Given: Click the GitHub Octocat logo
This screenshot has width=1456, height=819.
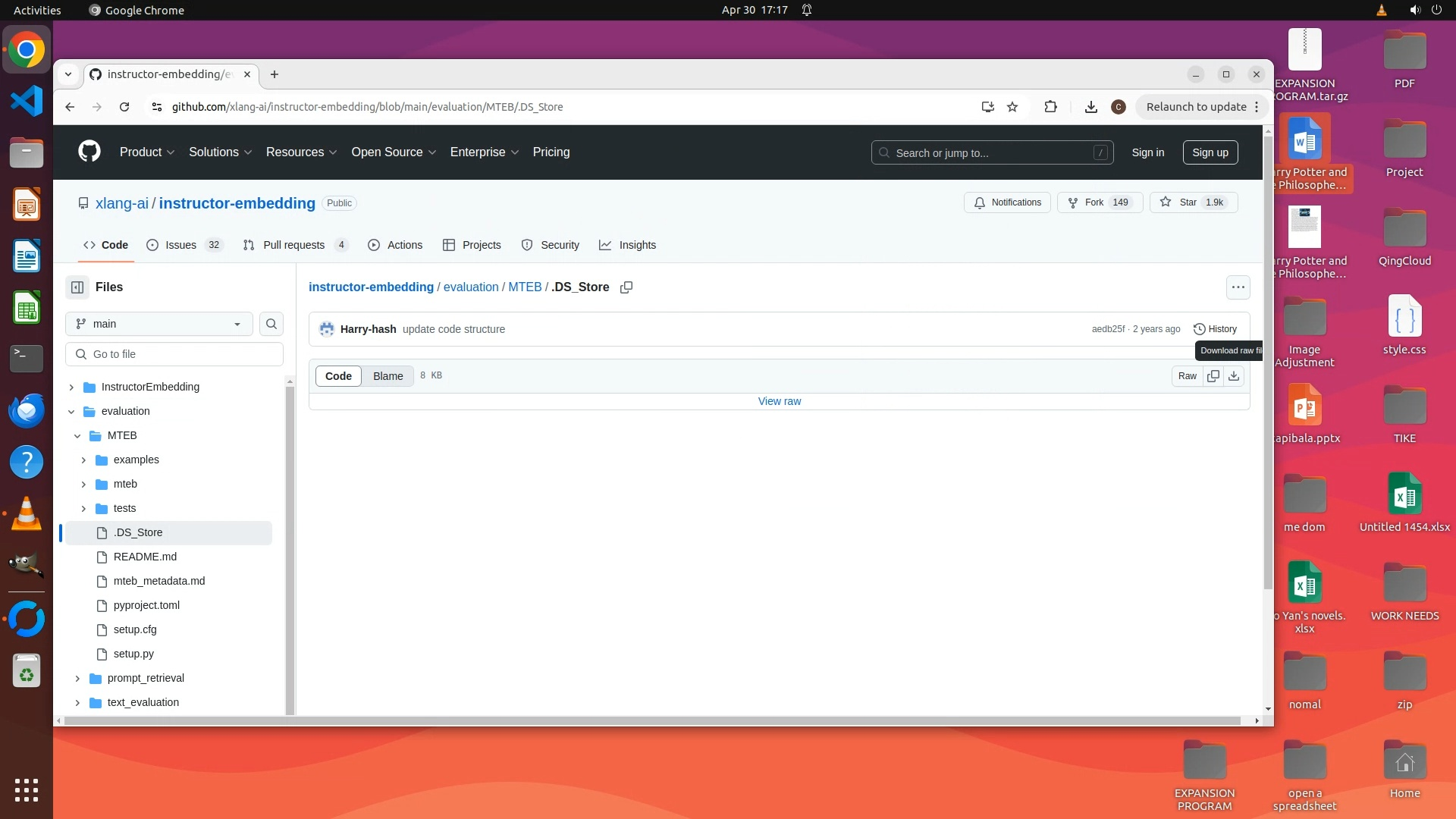Looking at the screenshot, I should tap(89, 152).
